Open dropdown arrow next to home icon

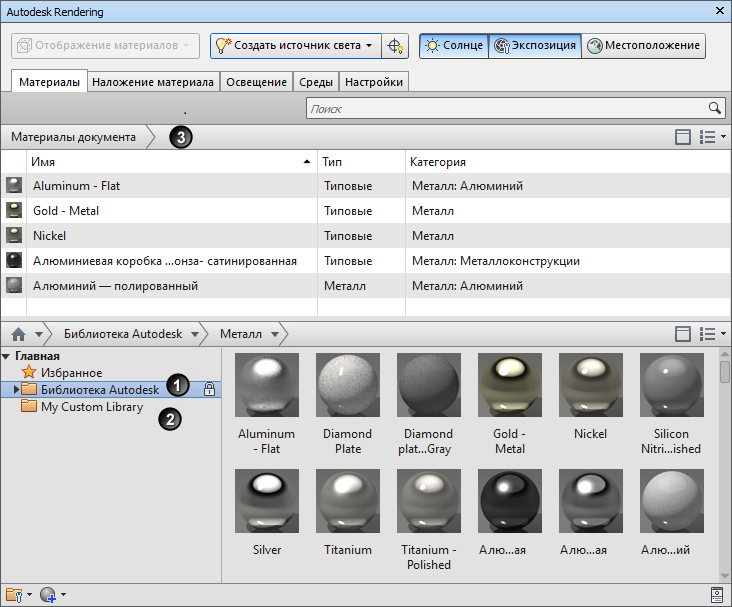(39, 334)
